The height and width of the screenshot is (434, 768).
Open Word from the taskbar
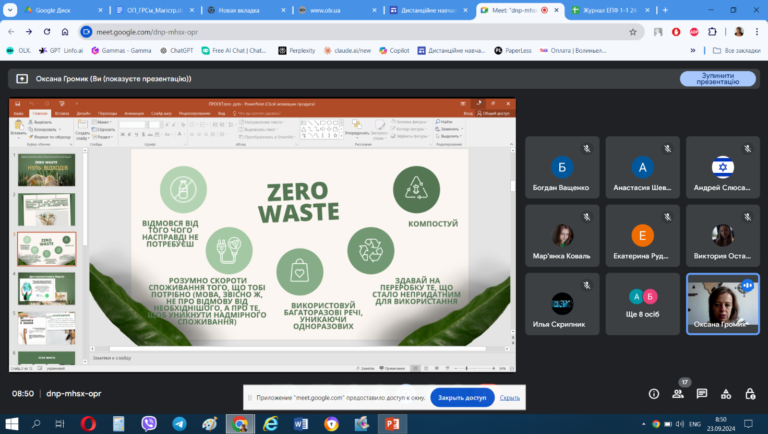[301, 424]
